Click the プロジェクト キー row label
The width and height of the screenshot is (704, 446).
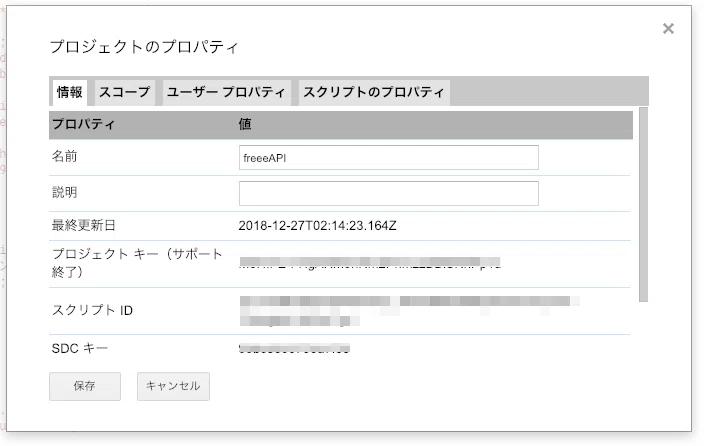137,263
